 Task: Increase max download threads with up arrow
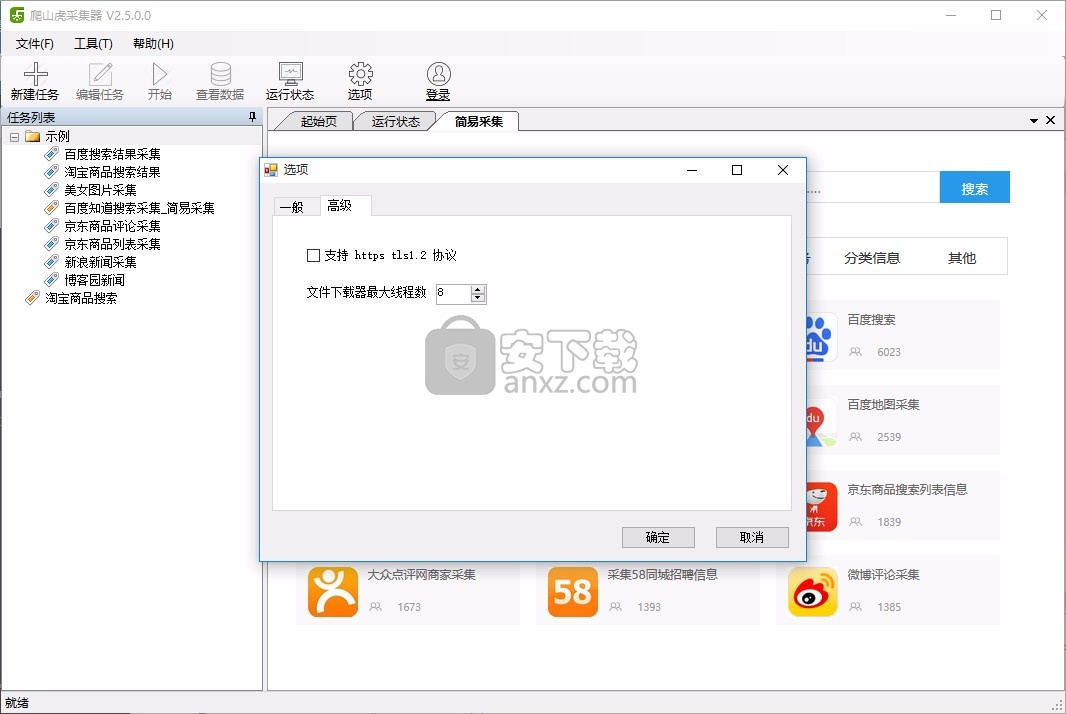[478, 290]
